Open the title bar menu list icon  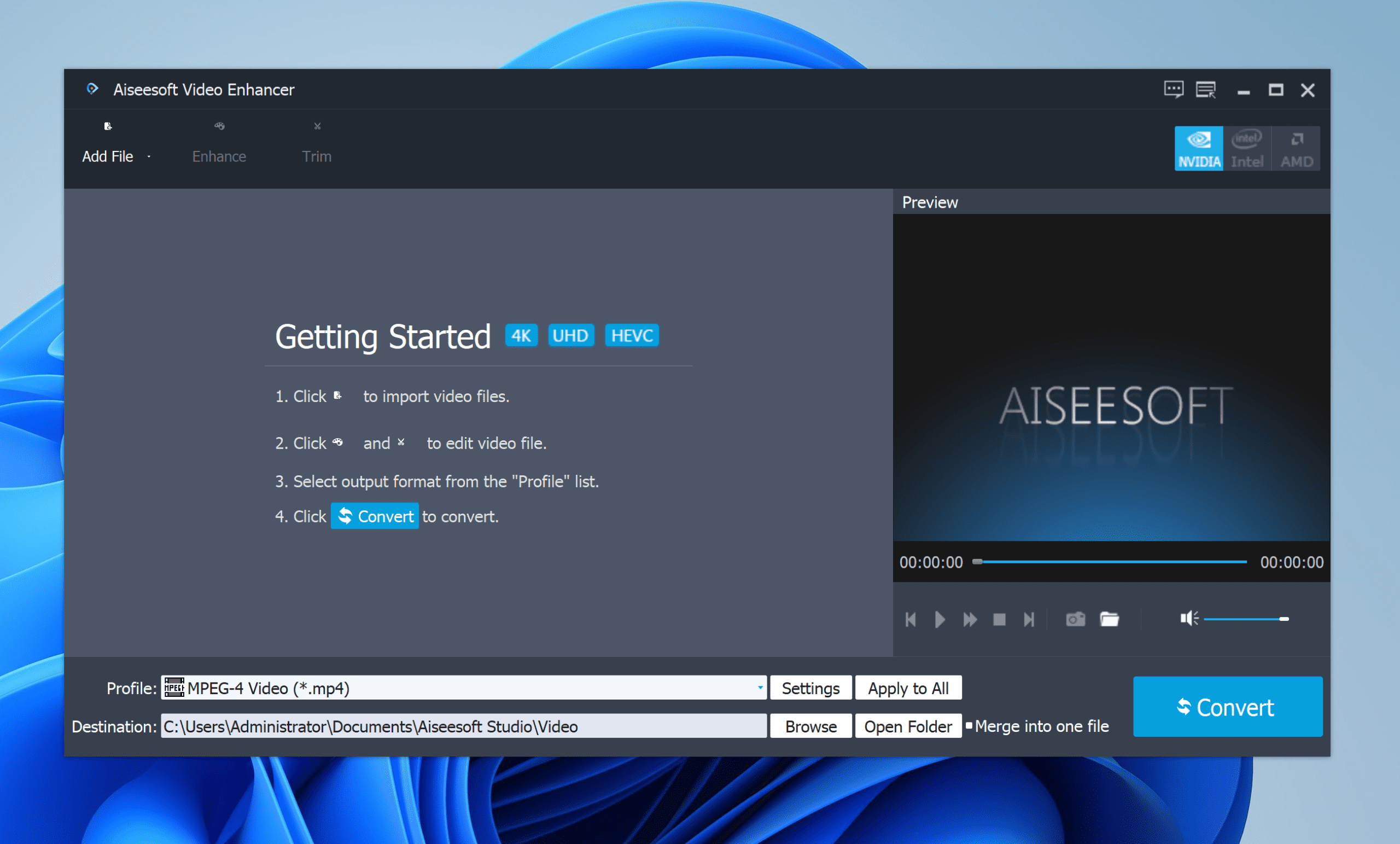1205,90
